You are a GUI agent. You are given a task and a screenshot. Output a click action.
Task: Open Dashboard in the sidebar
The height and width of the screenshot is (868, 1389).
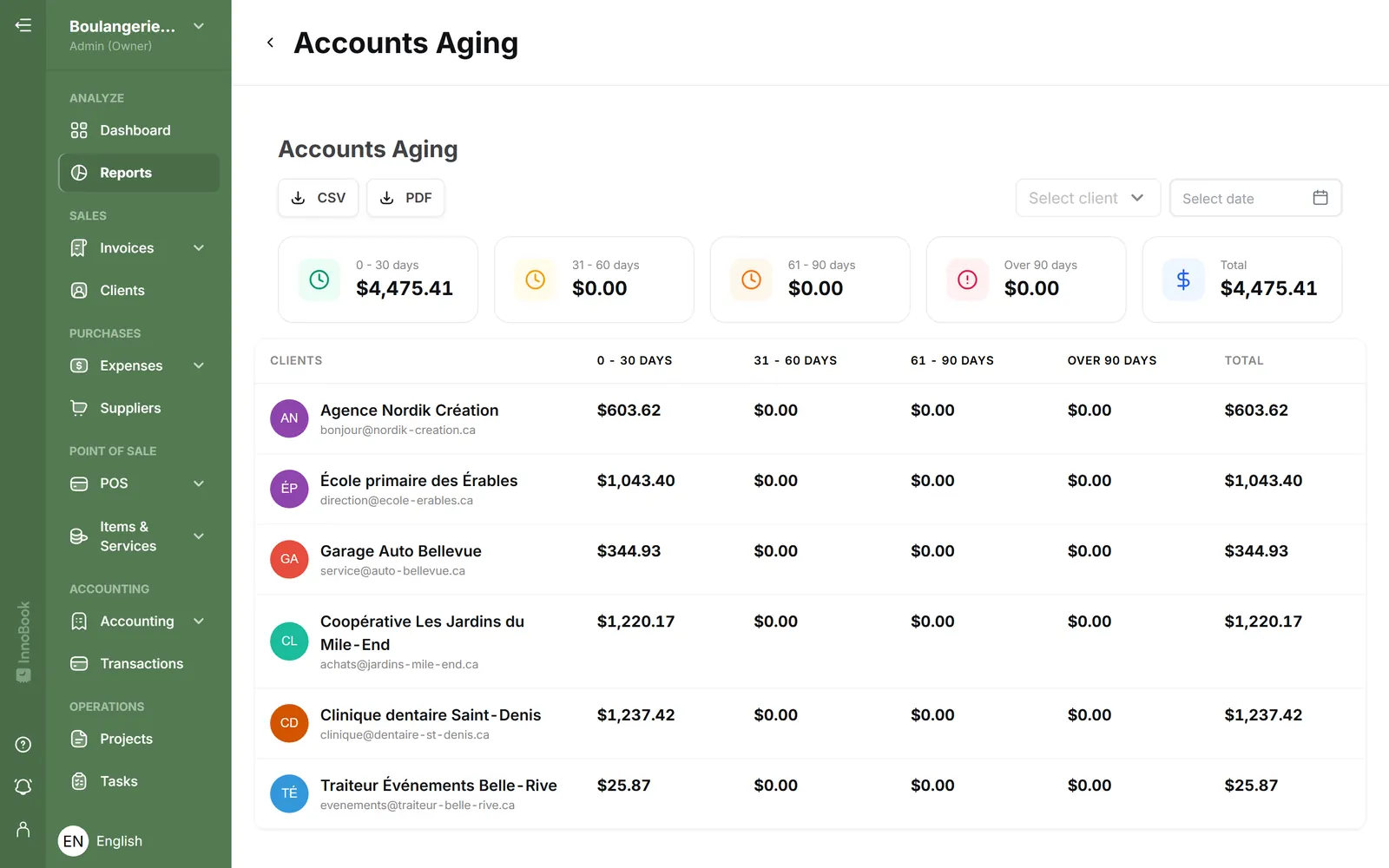tap(139, 130)
